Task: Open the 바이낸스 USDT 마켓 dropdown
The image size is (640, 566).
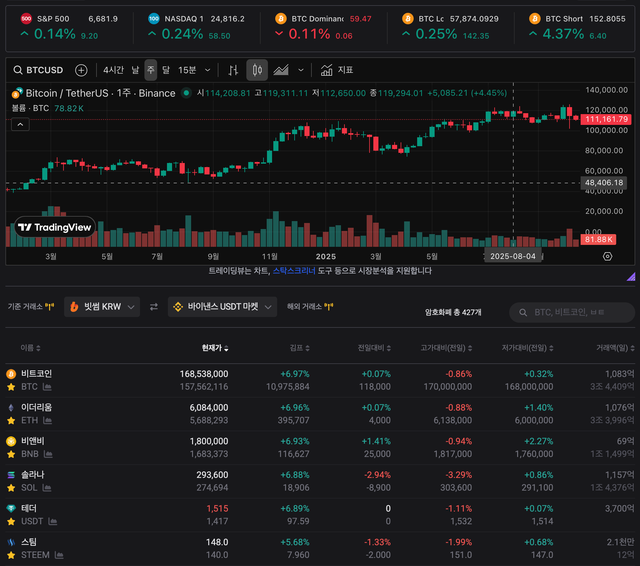Action: [x=222, y=307]
